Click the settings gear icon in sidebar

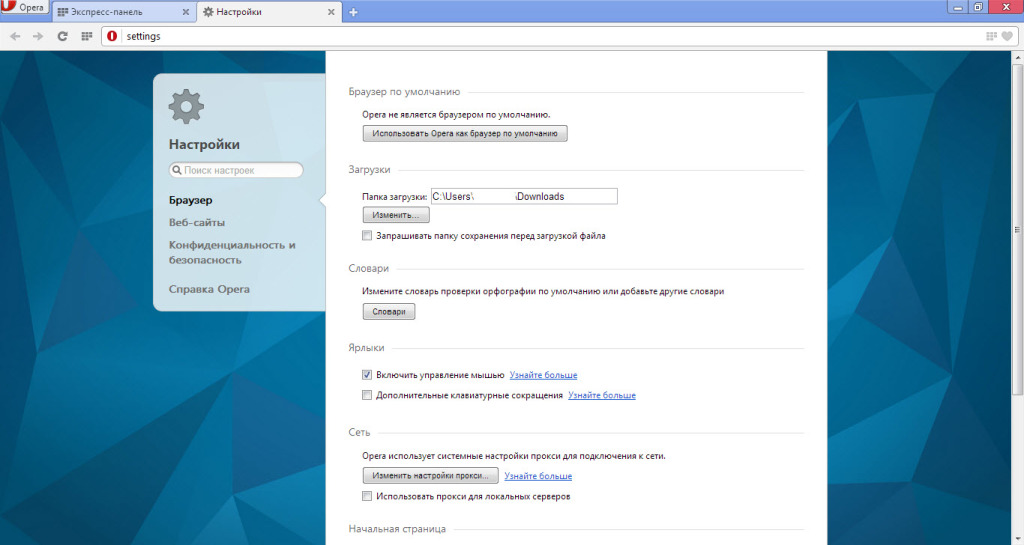[186, 106]
